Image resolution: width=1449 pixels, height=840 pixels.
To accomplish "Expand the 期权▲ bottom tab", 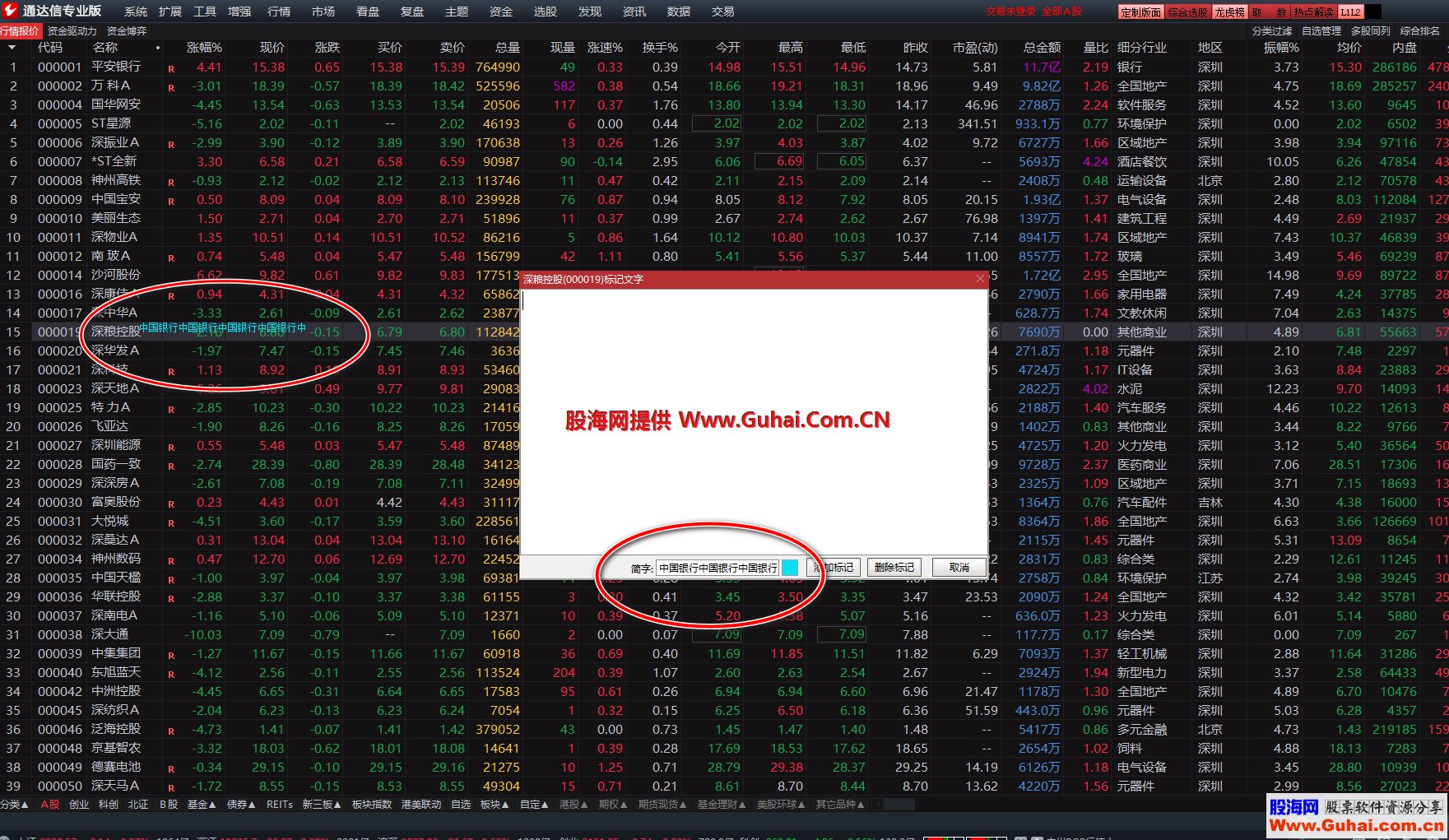I will click(x=613, y=804).
